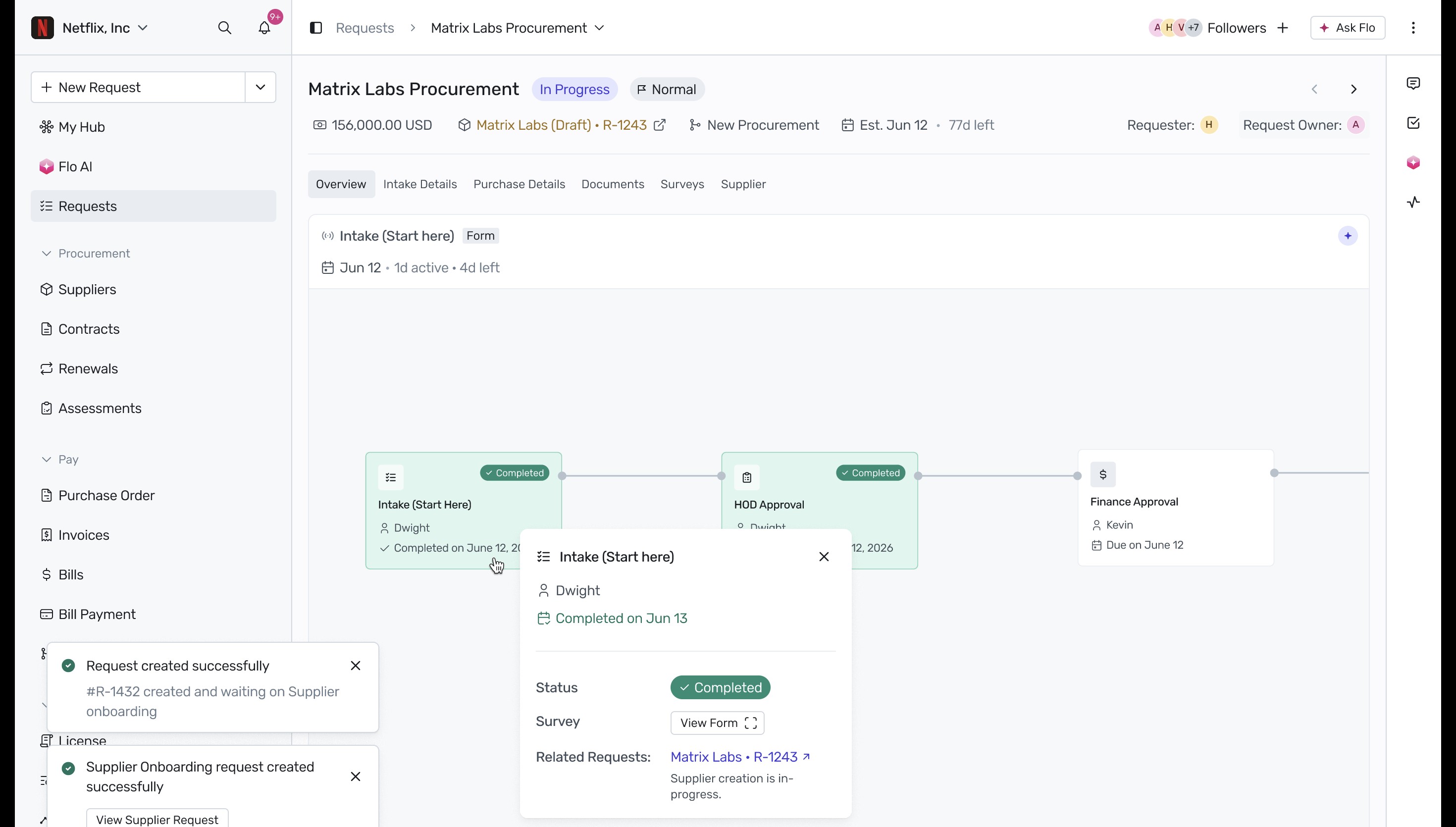
Task: Collapse the Pay sidebar section
Action: pyautogui.click(x=47, y=460)
